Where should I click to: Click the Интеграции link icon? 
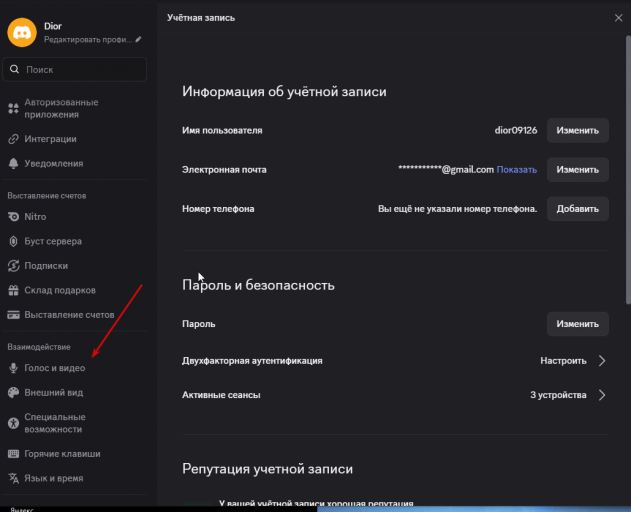click(13, 139)
